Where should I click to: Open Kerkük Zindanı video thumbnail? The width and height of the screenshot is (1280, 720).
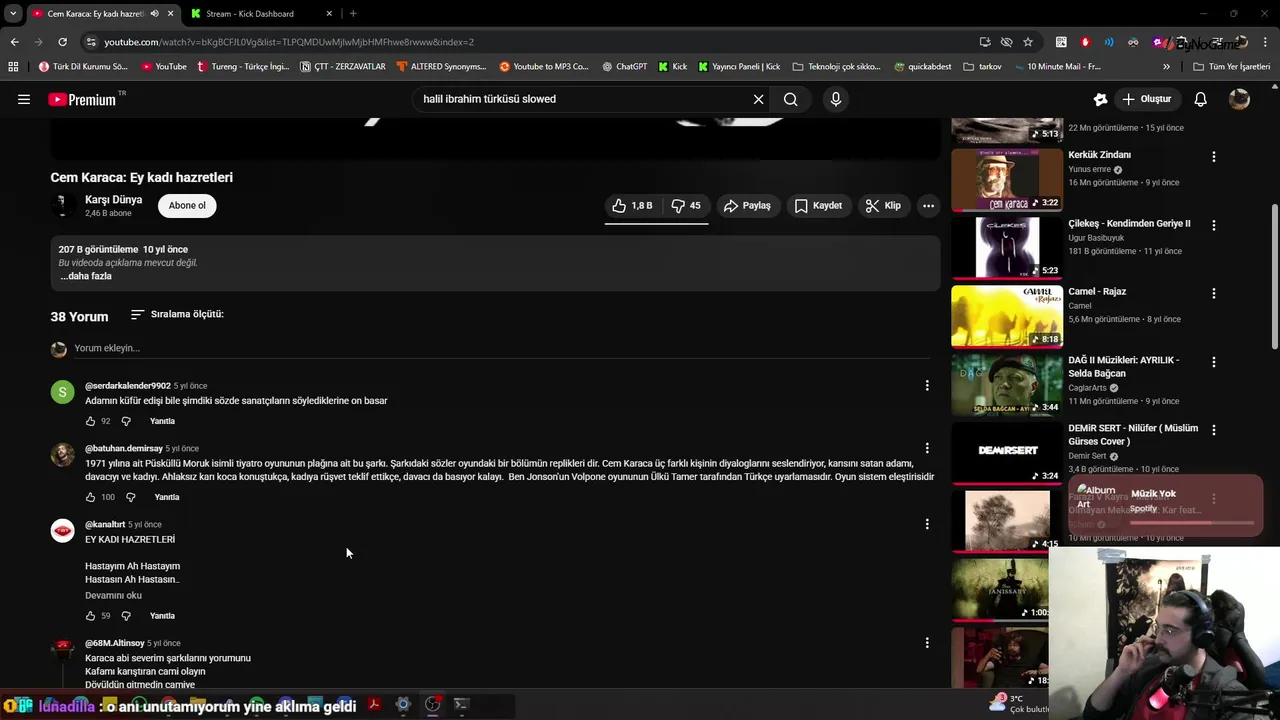1006,180
